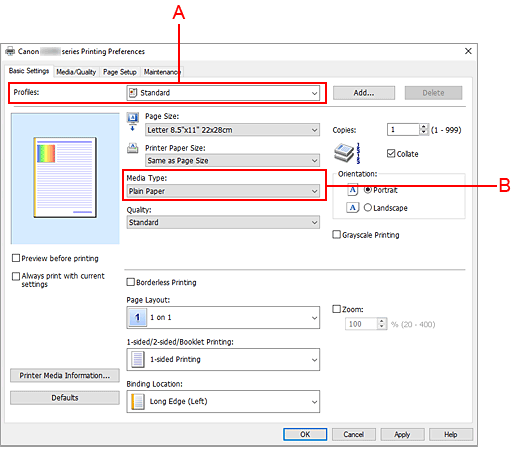519x449 pixels.
Task: Enable the Grayscale Printing checkbox
Action: click(337, 235)
